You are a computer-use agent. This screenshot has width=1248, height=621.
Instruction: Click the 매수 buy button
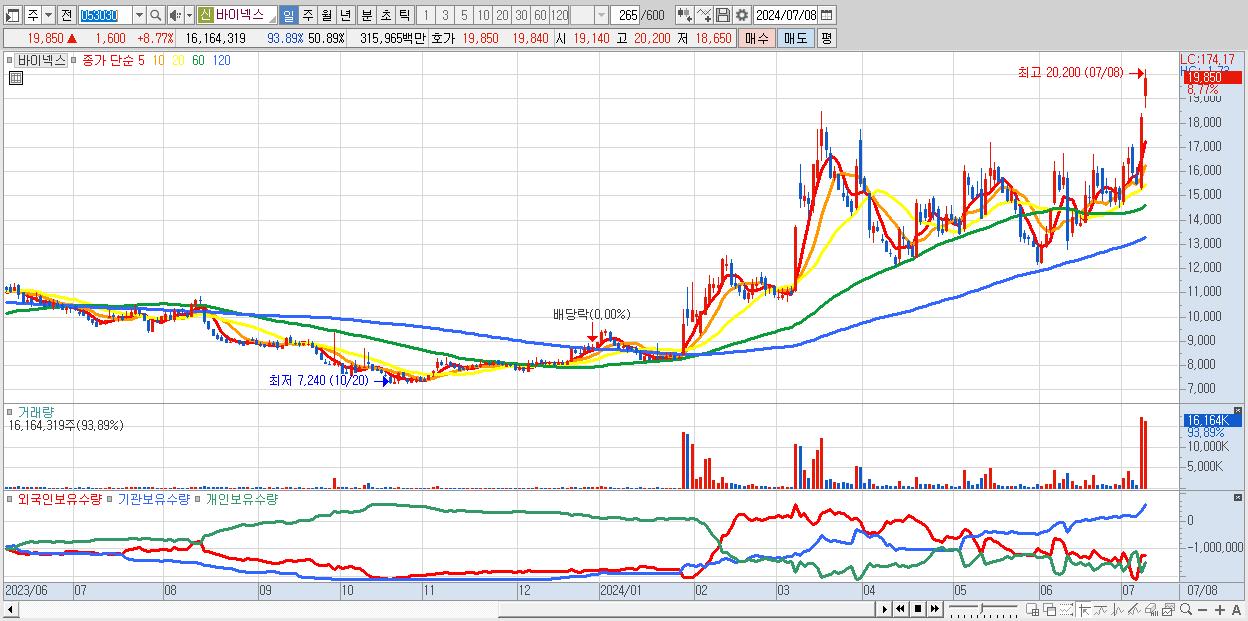click(x=757, y=38)
